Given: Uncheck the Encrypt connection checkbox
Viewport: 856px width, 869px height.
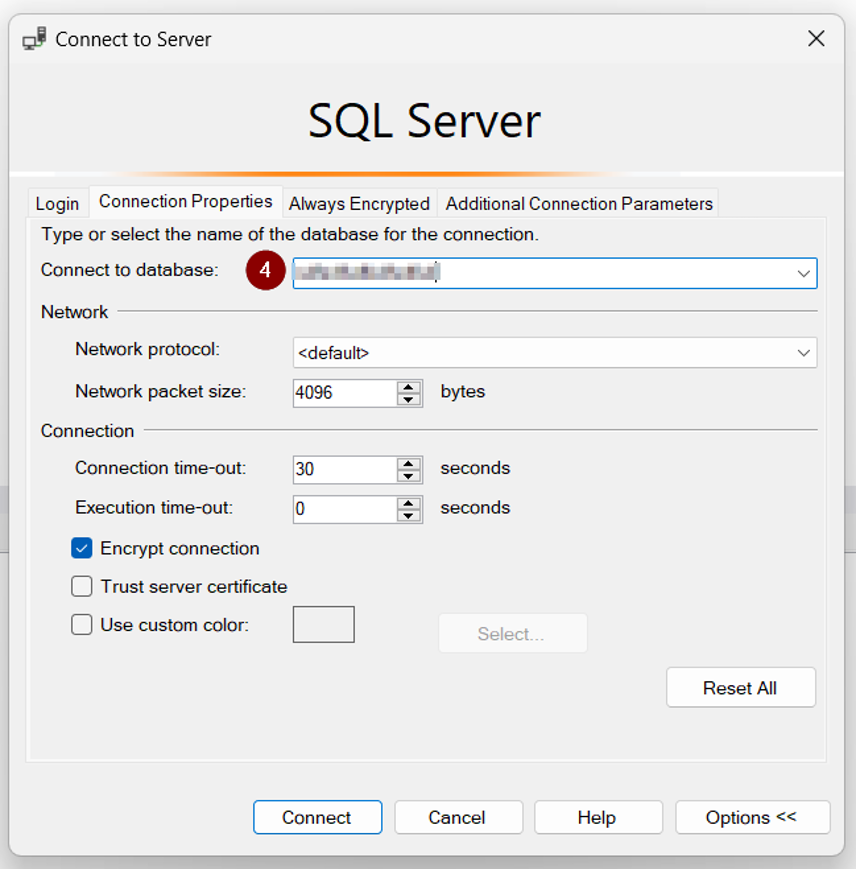Looking at the screenshot, I should pos(82,549).
